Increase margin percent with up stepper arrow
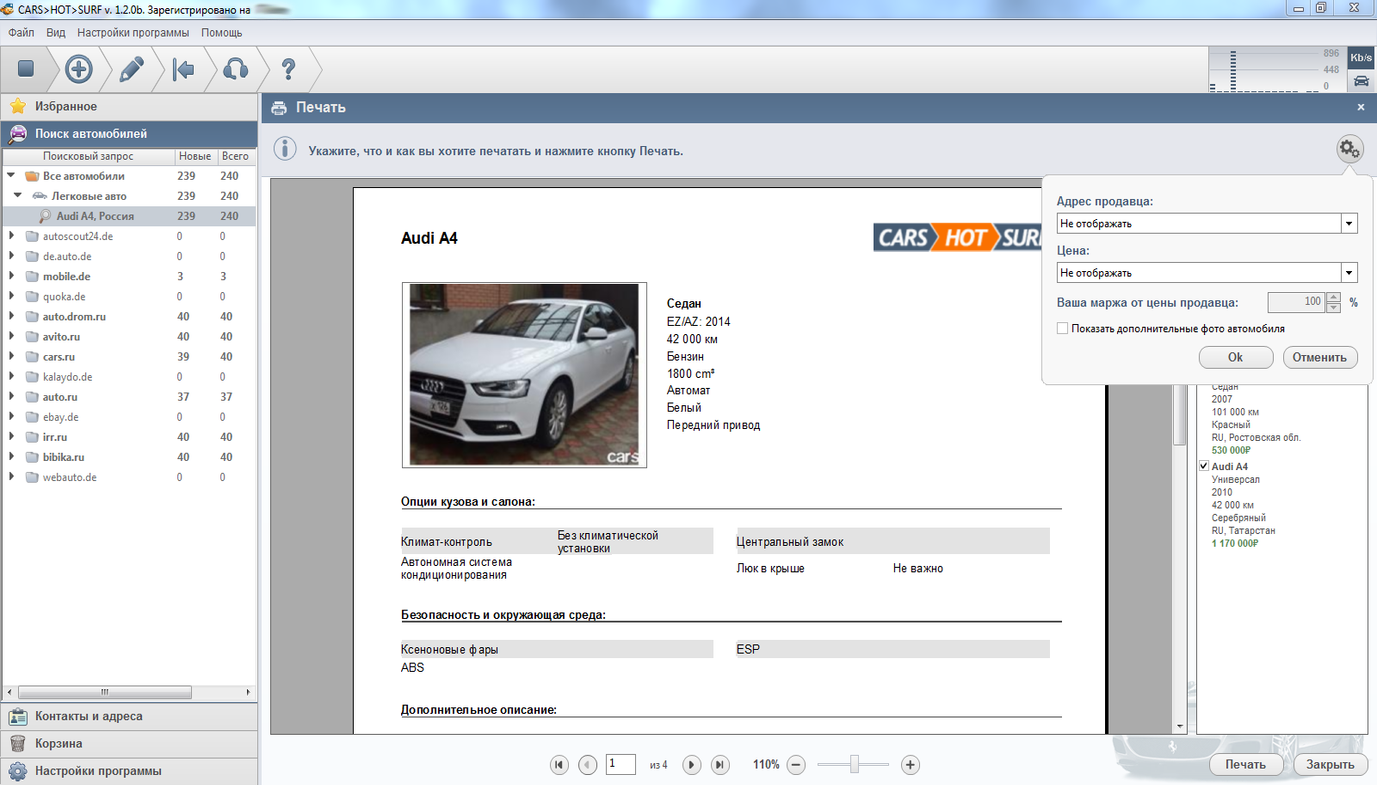Screen dimensions: 1377x785 click(1333, 297)
